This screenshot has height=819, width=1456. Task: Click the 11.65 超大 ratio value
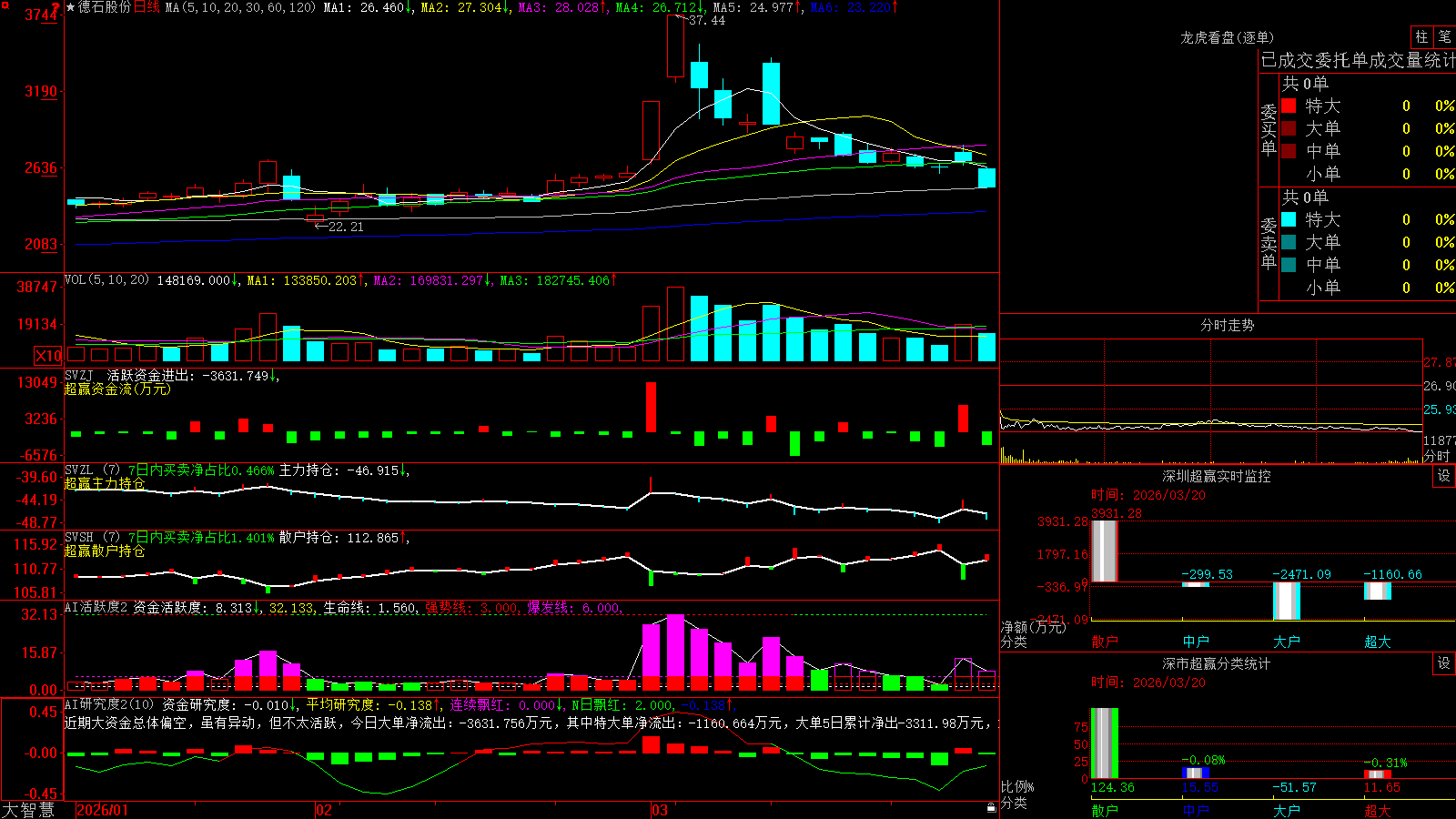point(1382,787)
